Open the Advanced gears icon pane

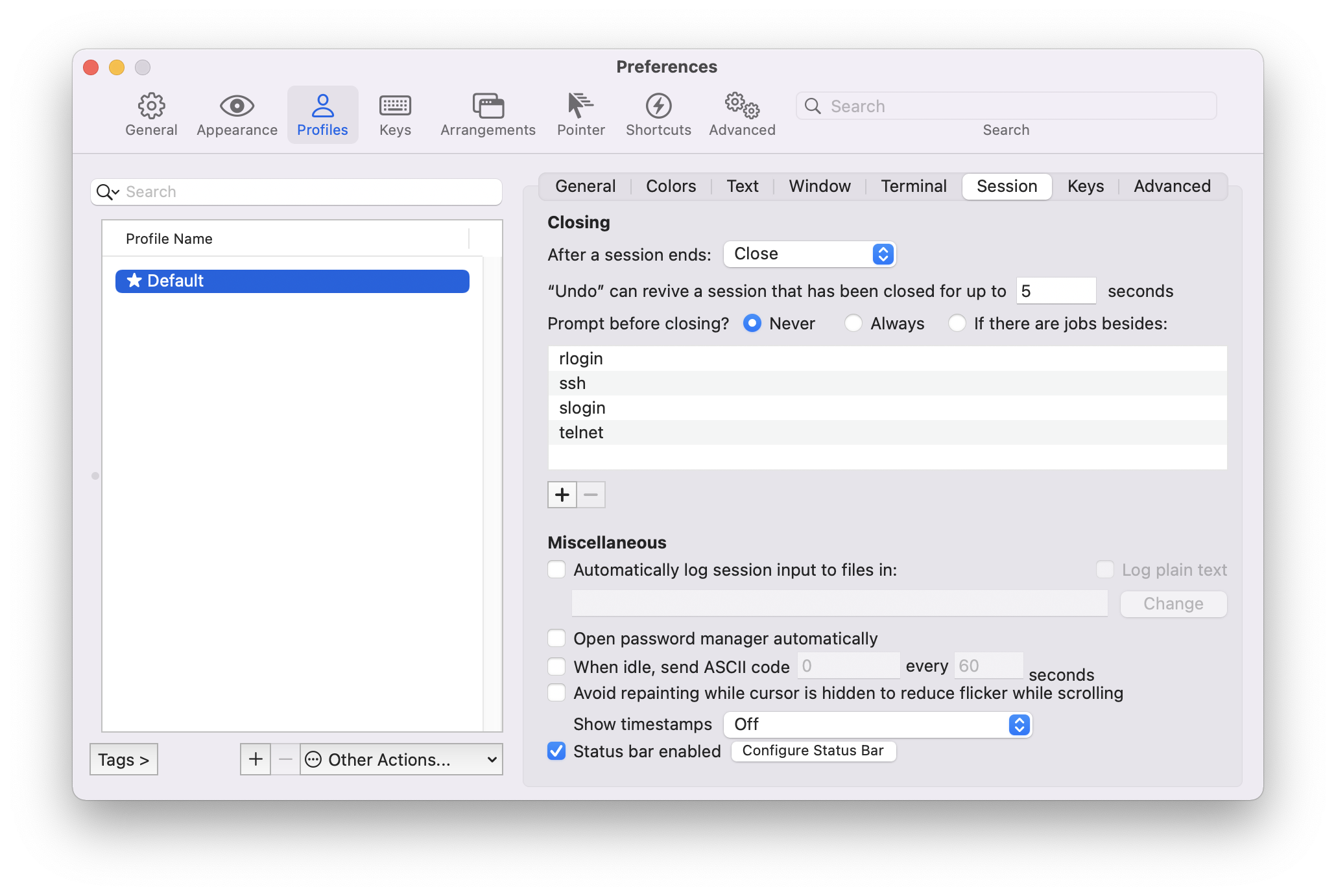(x=742, y=115)
